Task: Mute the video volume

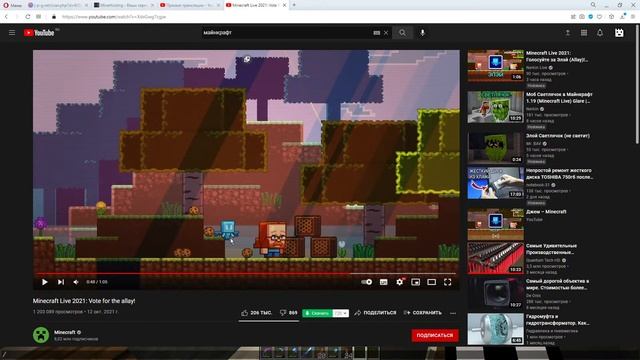Action: coord(76,282)
